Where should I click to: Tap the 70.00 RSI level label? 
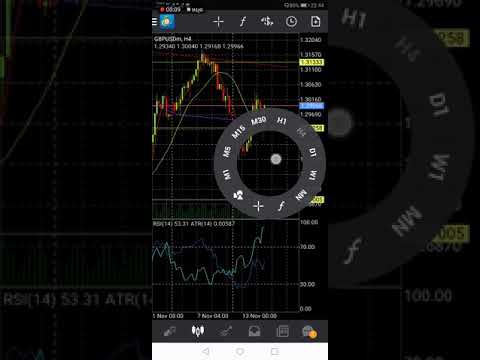point(307,247)
